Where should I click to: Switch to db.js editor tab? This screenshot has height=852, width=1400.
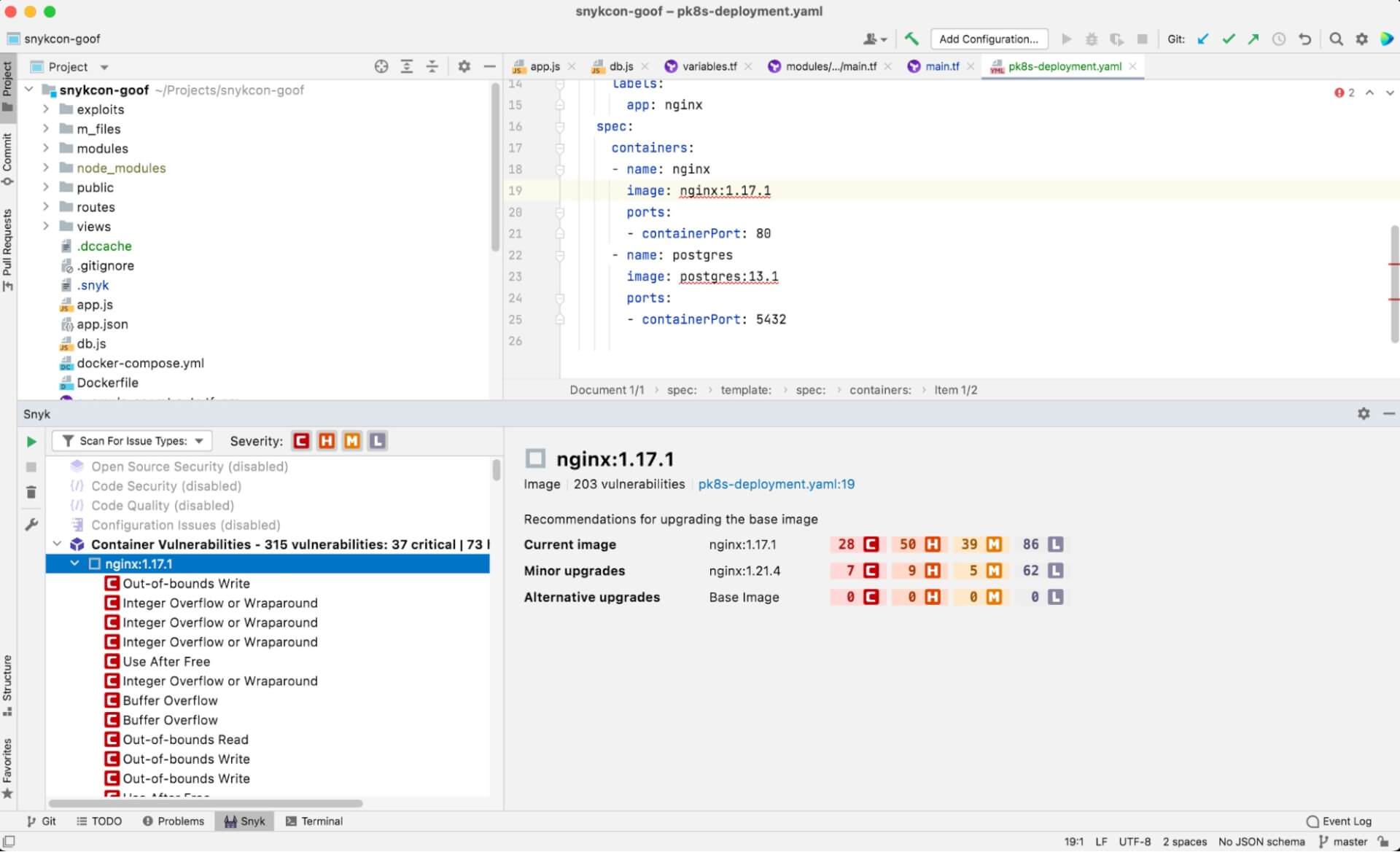point(621,67)
